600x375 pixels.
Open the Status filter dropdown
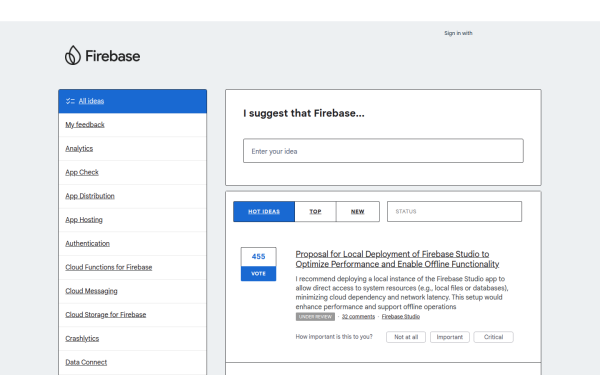pyautogui.click(x=454, y=212)
